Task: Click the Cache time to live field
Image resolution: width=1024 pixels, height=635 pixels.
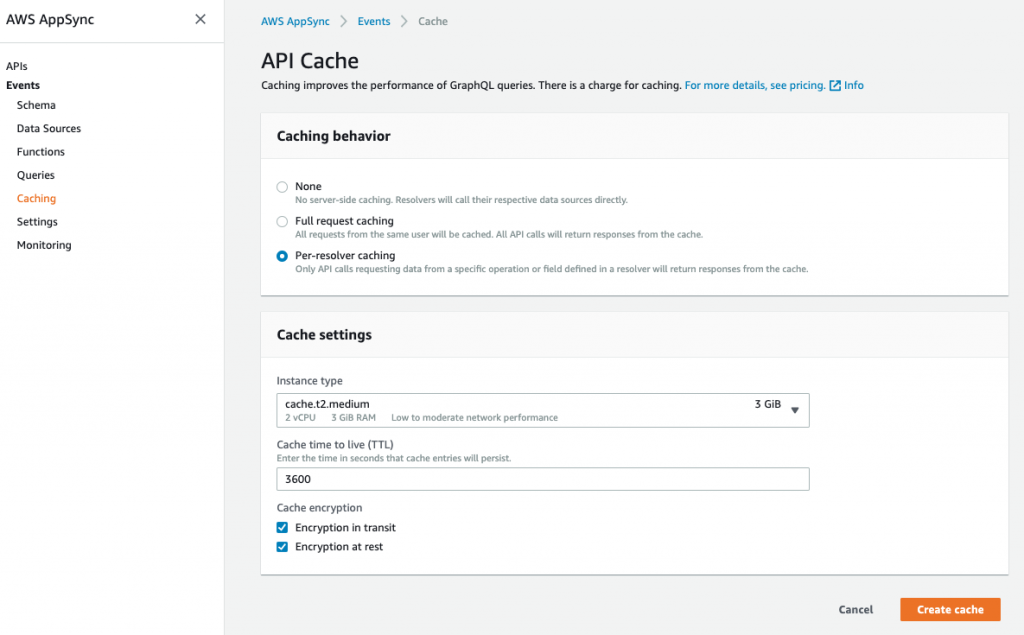Action: [542, 479]
